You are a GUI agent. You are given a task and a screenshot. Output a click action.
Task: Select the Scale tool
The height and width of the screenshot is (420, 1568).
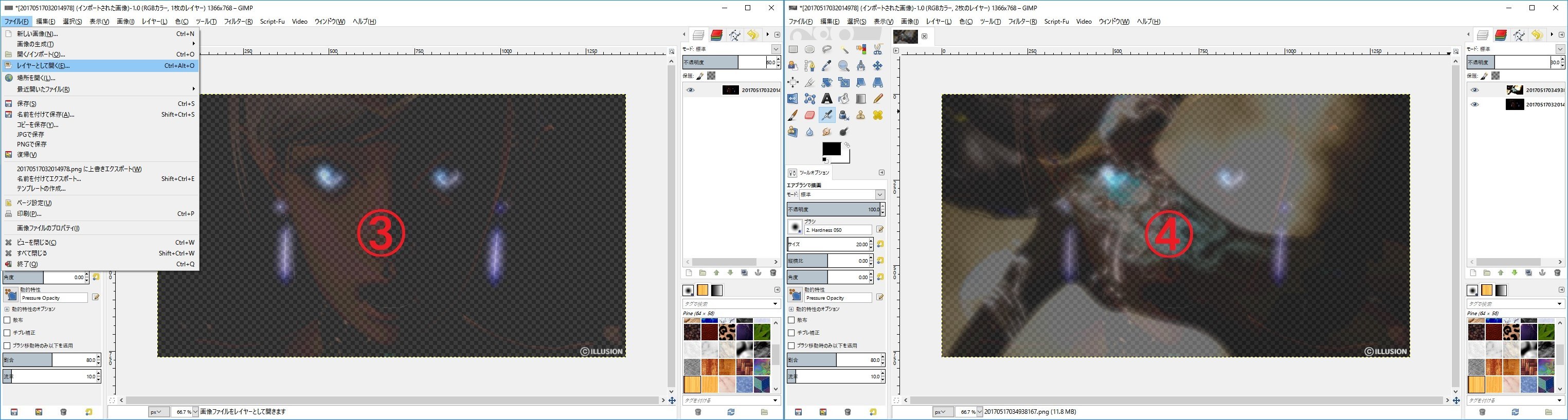point(843,82)
